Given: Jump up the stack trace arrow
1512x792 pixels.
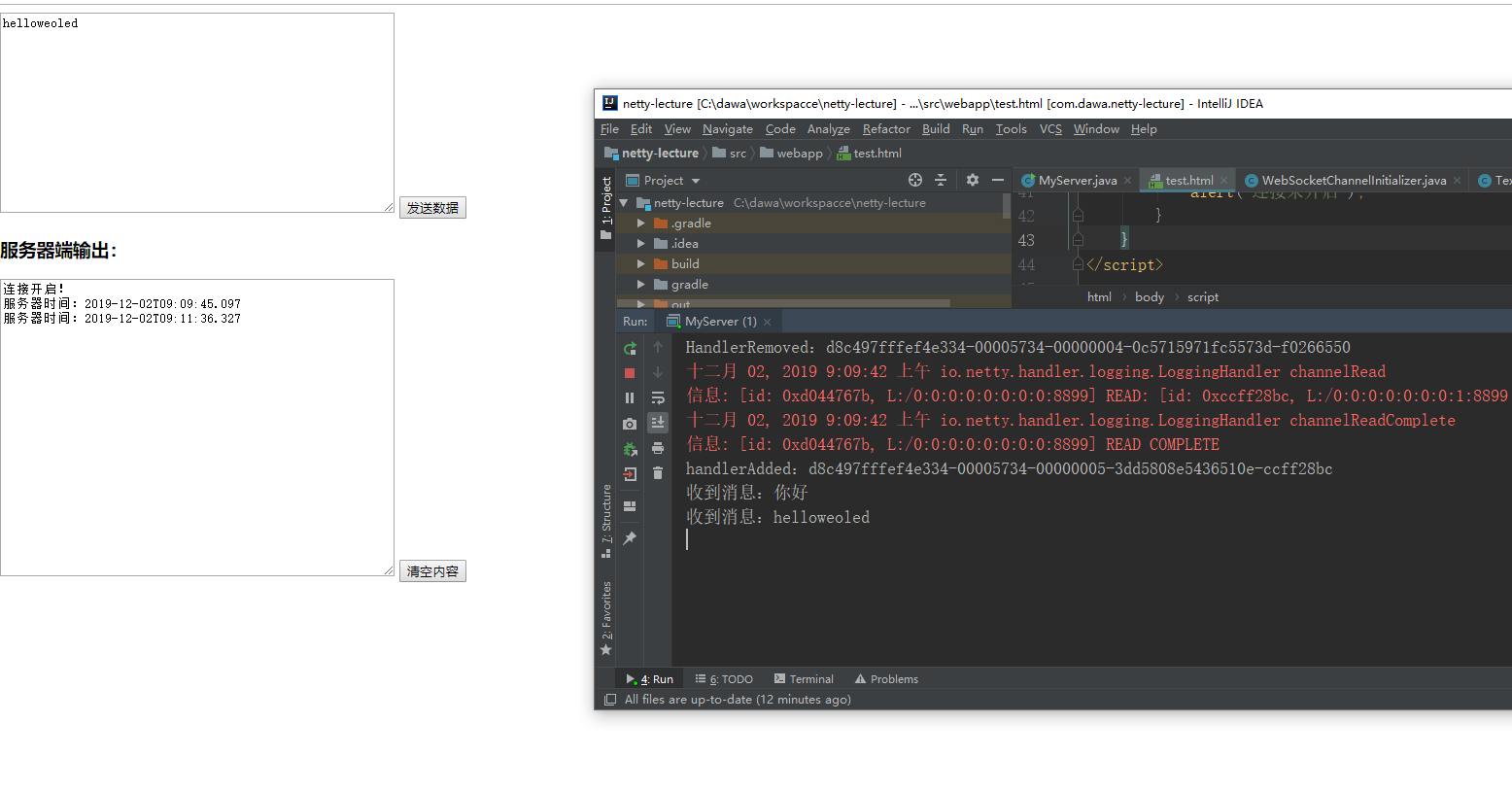Looking at the screenshot, I should click(x=658, y=347).
